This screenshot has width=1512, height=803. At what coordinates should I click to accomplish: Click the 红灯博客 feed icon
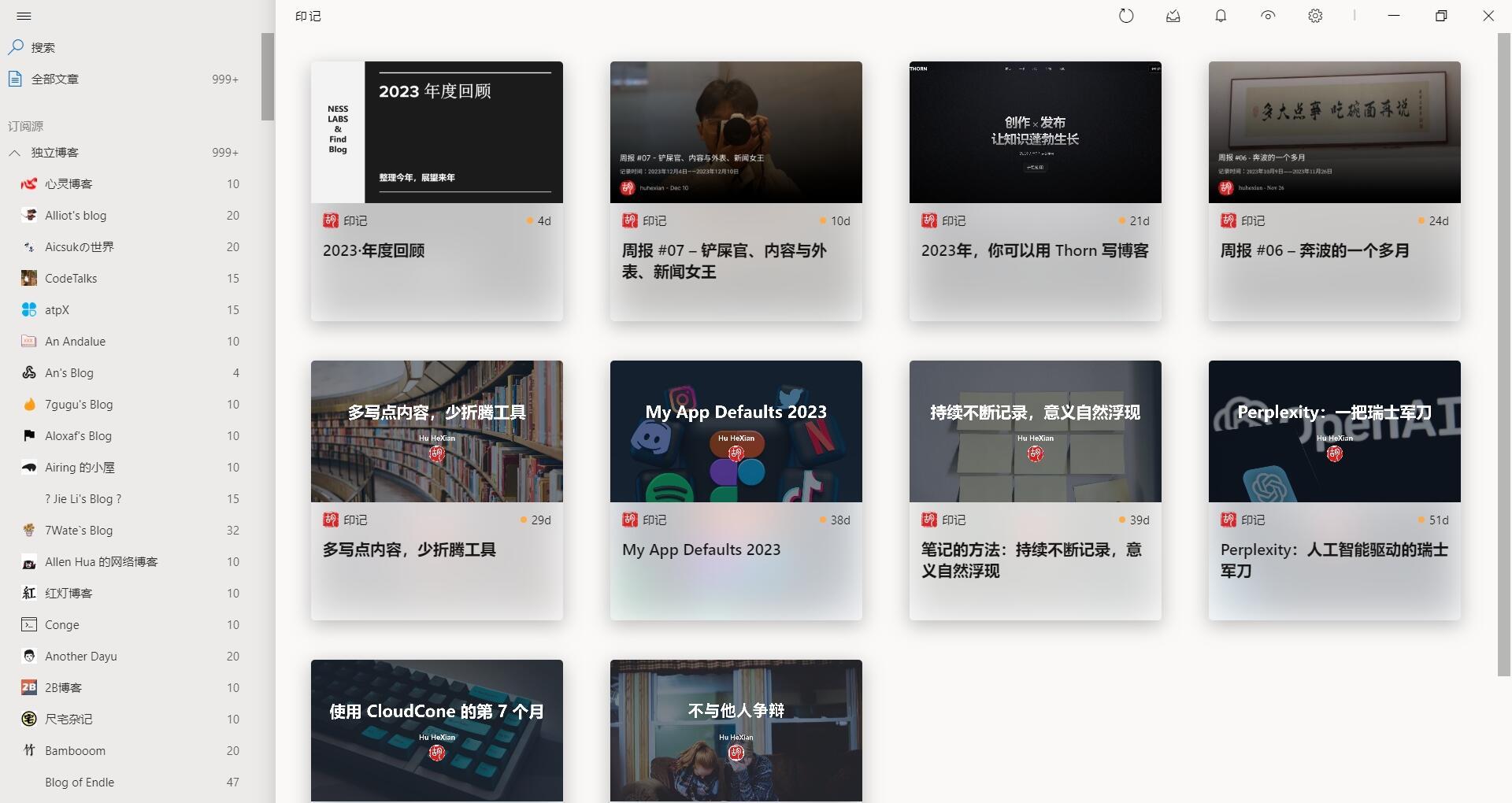(29, 594)
